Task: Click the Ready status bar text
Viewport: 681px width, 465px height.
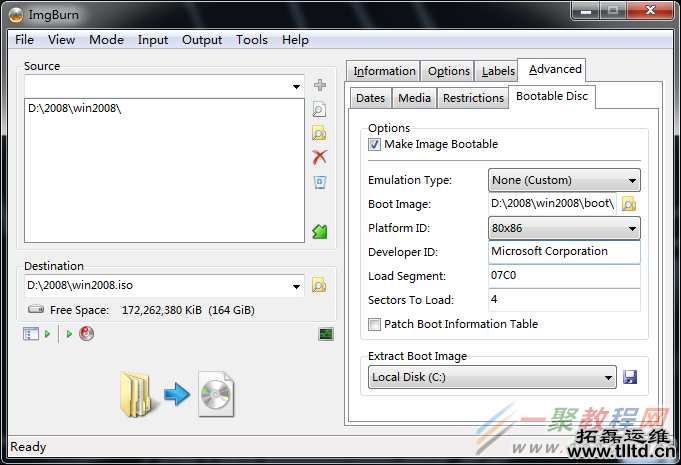Action: tap(28, 447)
